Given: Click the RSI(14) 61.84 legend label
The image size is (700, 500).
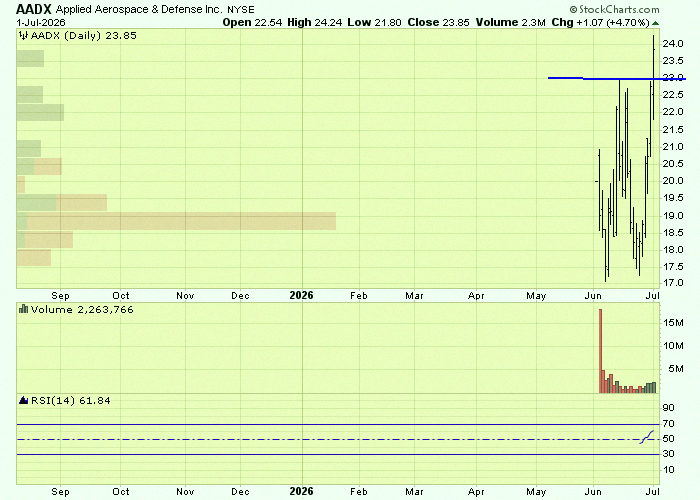Looking at the screenshot, I should 71,400.
